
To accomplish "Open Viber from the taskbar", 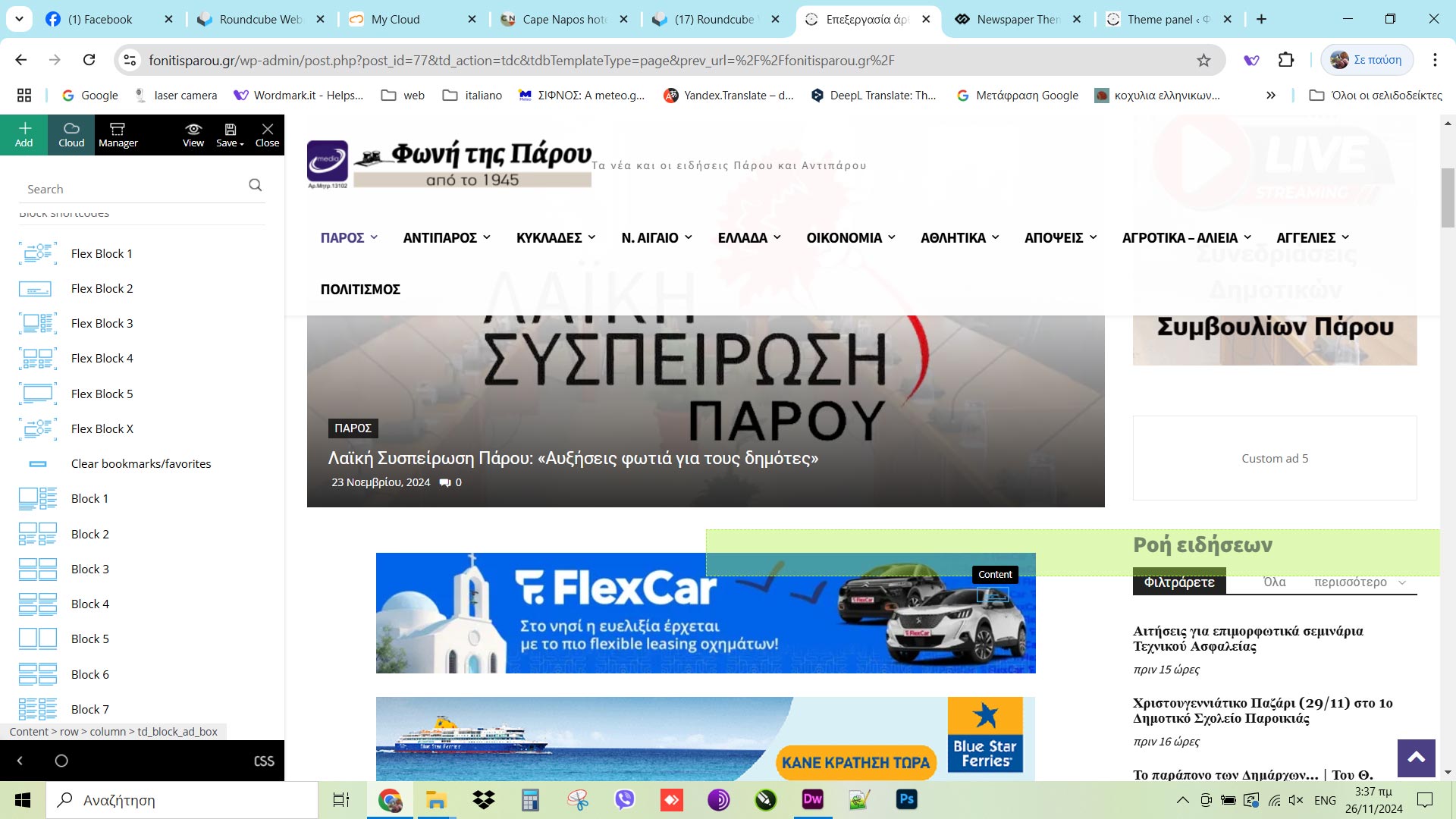I will (x=624, y=799).
